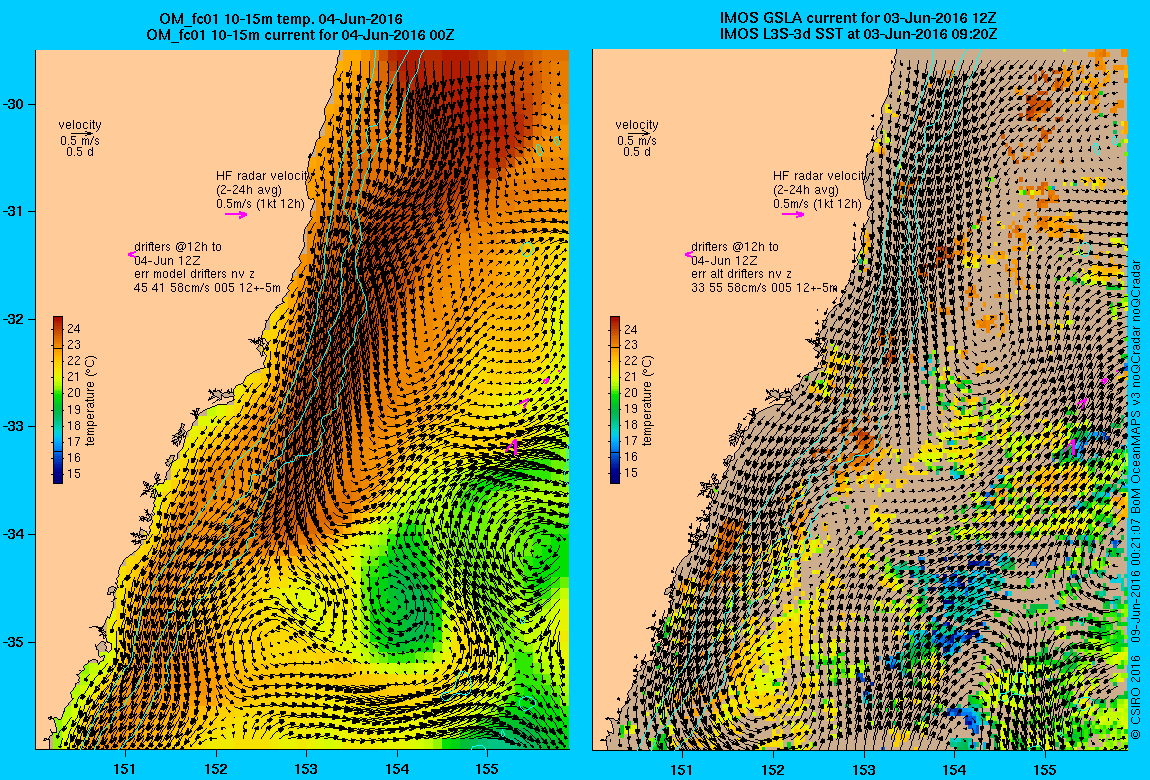
Task: Click 'drifters @12h to' text in left map
Action: pyautogui.click(x=178, y=247)
